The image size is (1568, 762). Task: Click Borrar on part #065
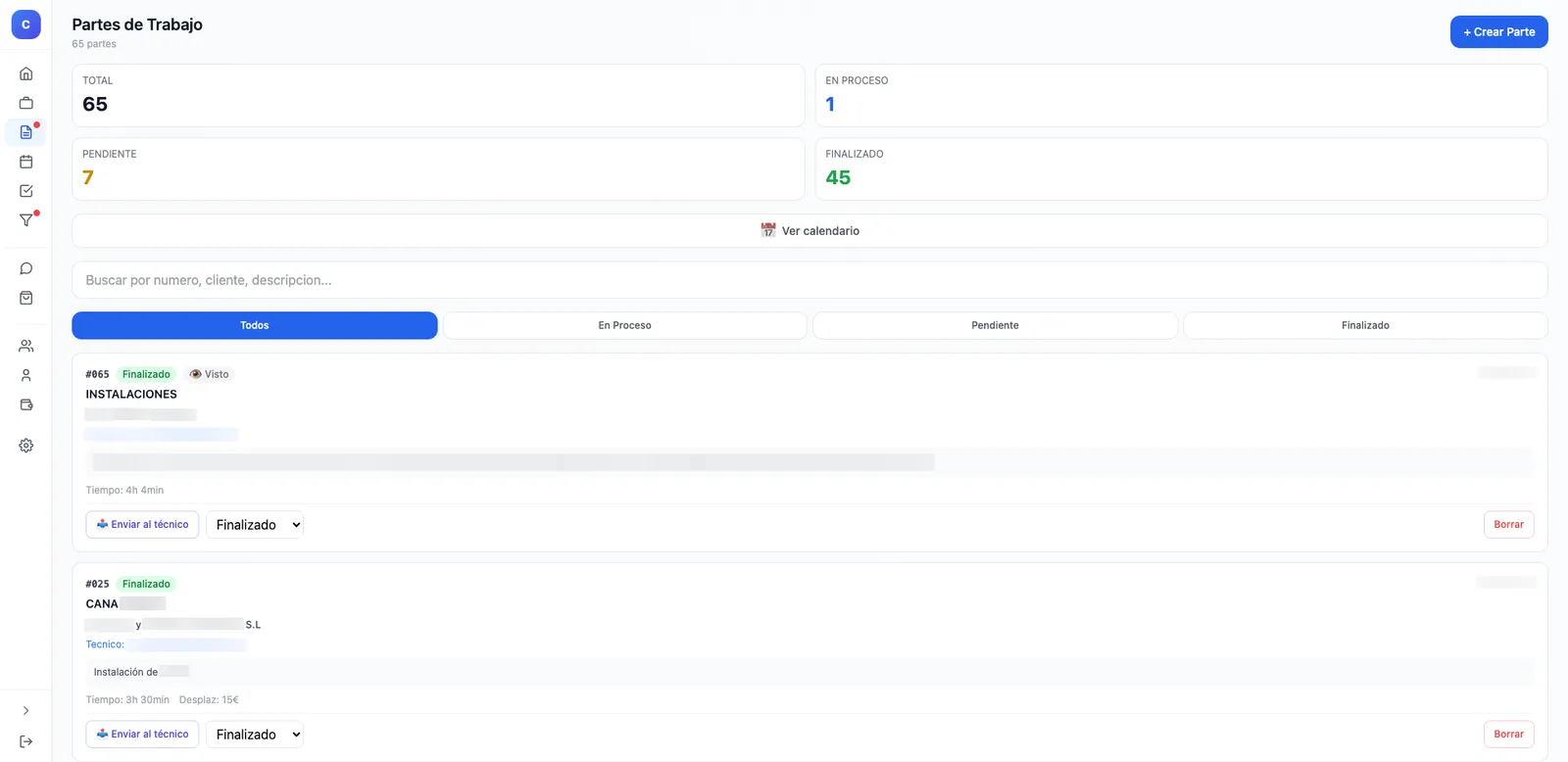pyautogui.click(x=1509, y=525)
